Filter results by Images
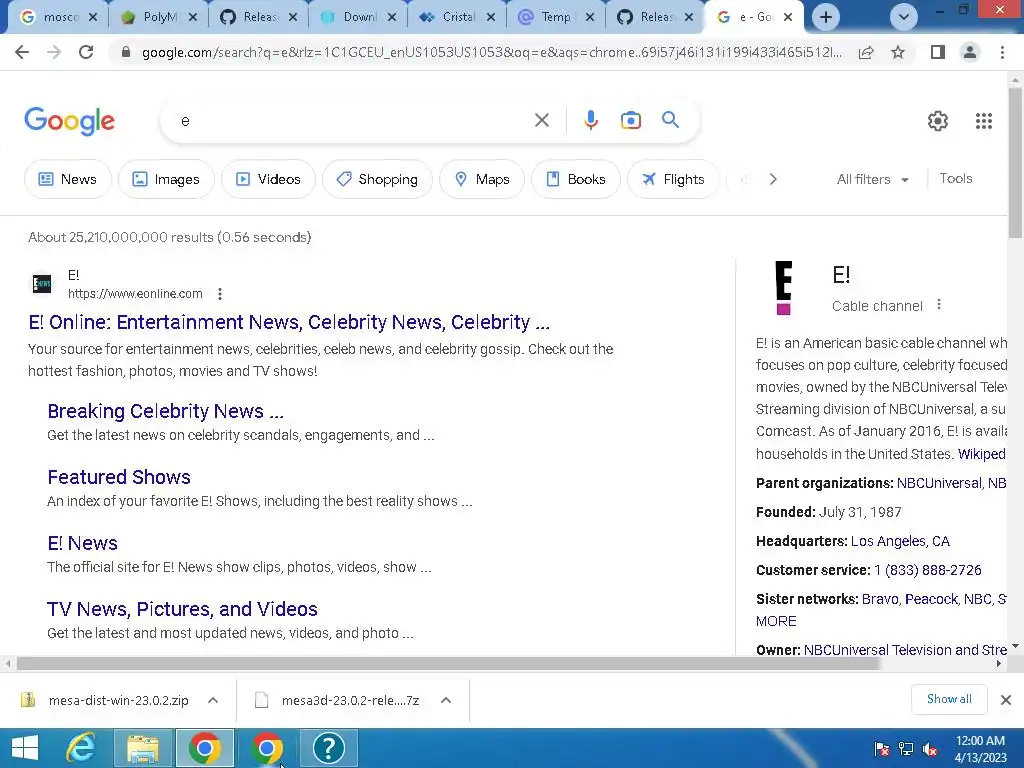The height and width of the screenshot is (768, 1024). 166,179
